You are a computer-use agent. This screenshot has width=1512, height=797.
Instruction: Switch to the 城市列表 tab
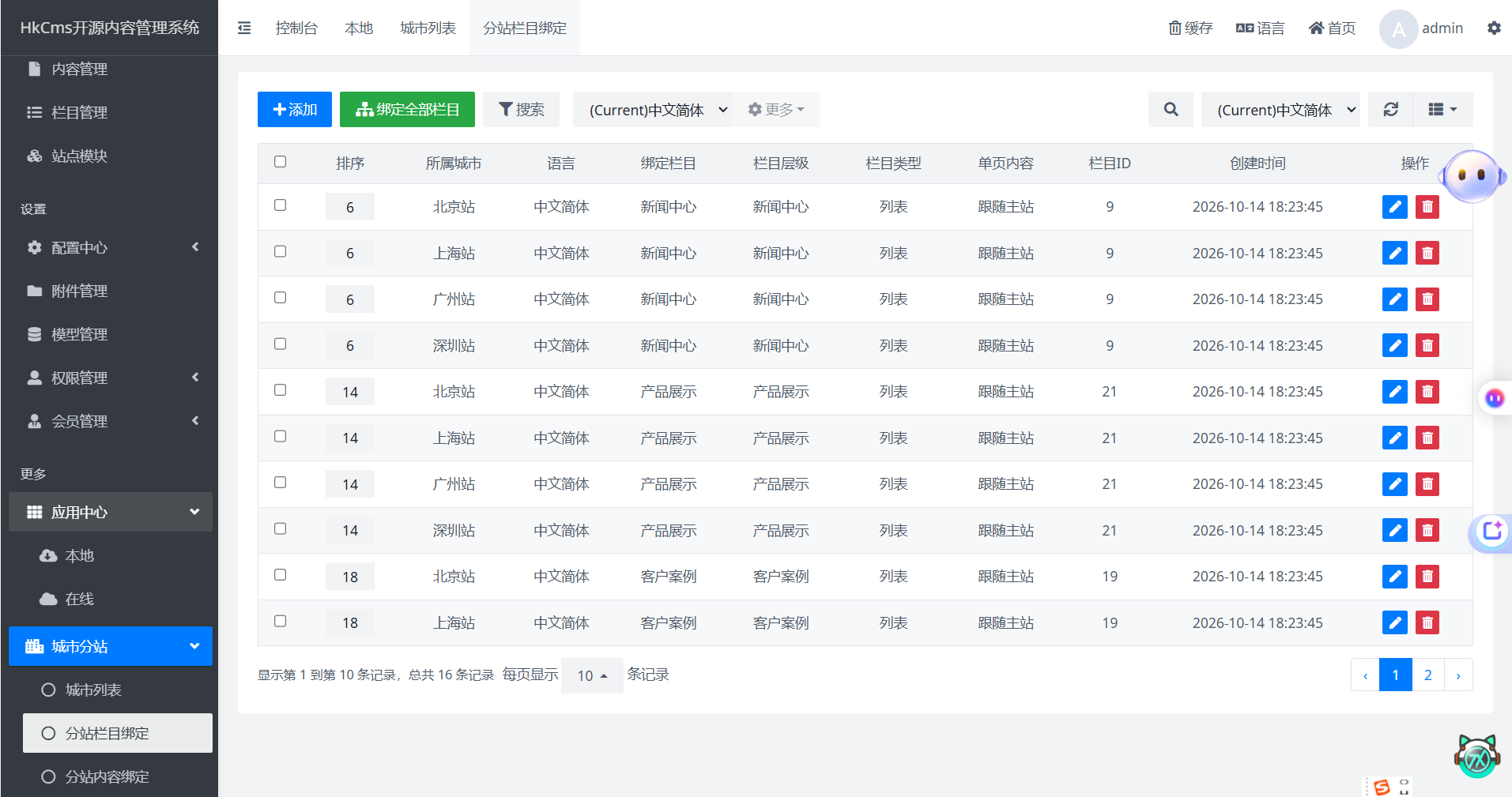tap(428, 28)
